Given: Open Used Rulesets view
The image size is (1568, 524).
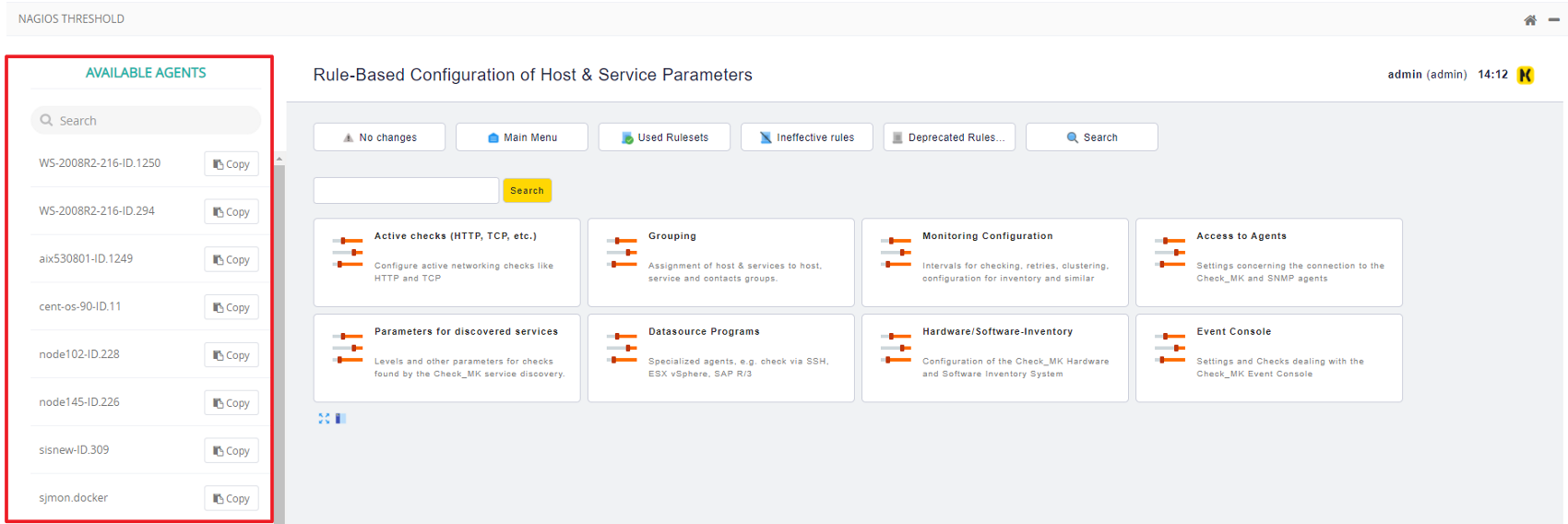Looking at the screenshot, I should (664, 137).
